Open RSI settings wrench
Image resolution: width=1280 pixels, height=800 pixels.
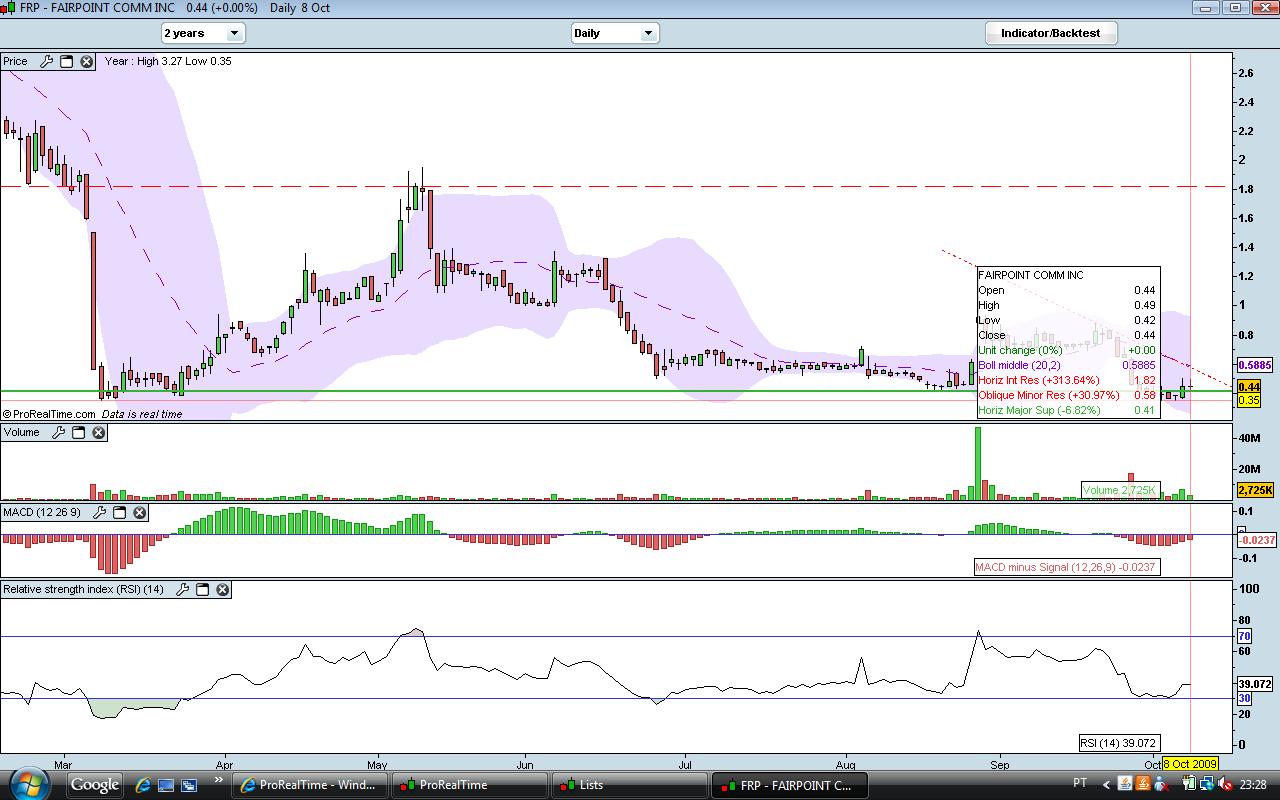[x=182, y=589]
